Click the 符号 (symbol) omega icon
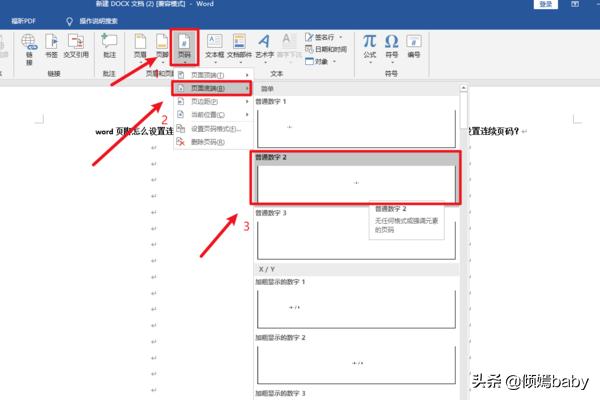Image resolution: width=600 pixels, height=400 pixels. tap(391, 46)
